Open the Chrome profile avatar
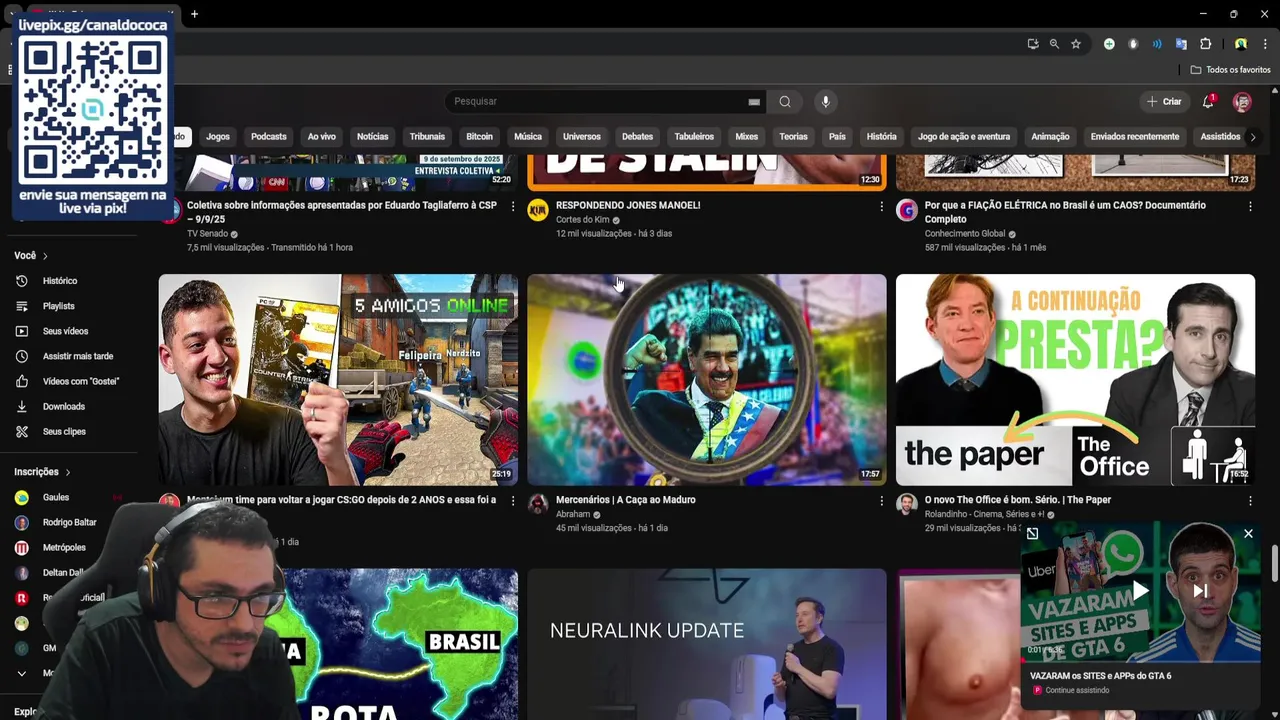 pyautogui.click(x=1241, y=44)
